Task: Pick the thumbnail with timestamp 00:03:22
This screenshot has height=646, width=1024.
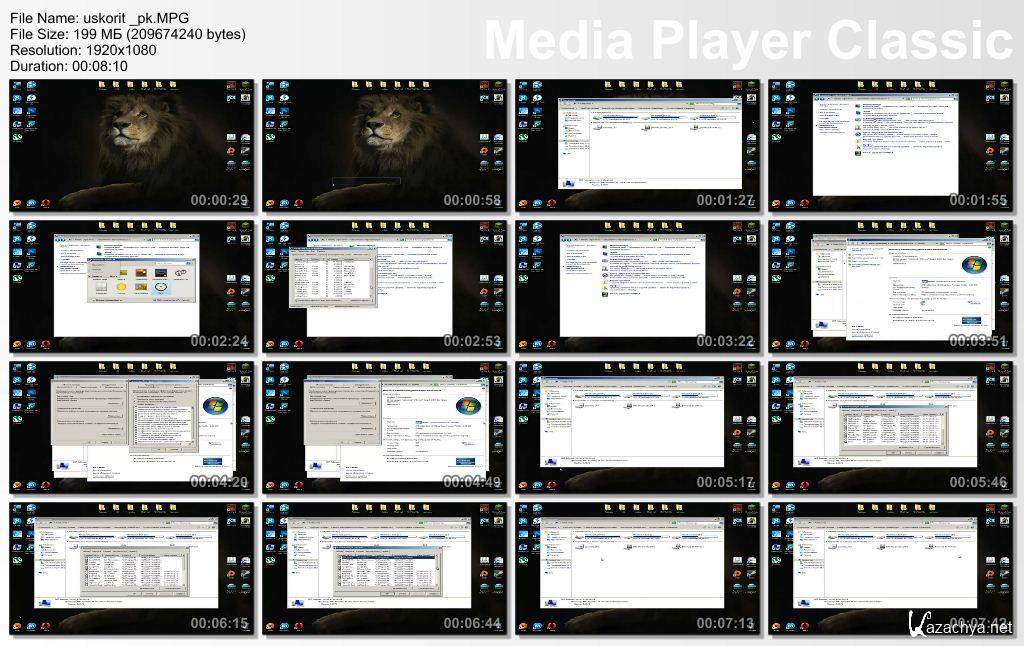Action: click(638, 287)
